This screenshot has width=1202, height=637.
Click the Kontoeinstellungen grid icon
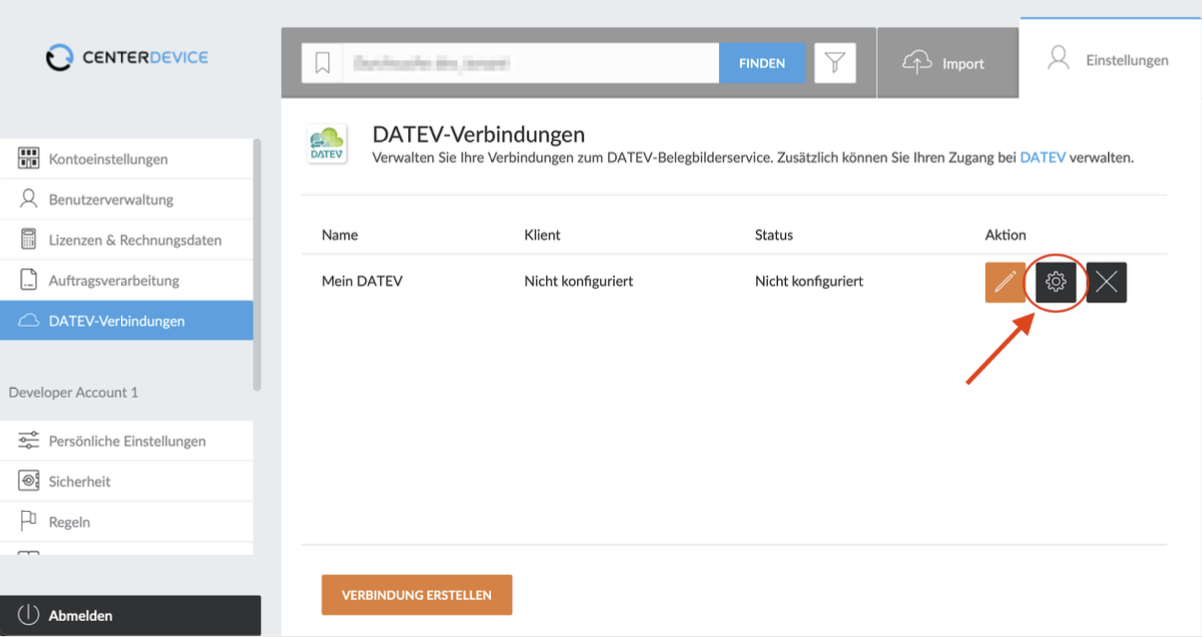click(29, 158)
